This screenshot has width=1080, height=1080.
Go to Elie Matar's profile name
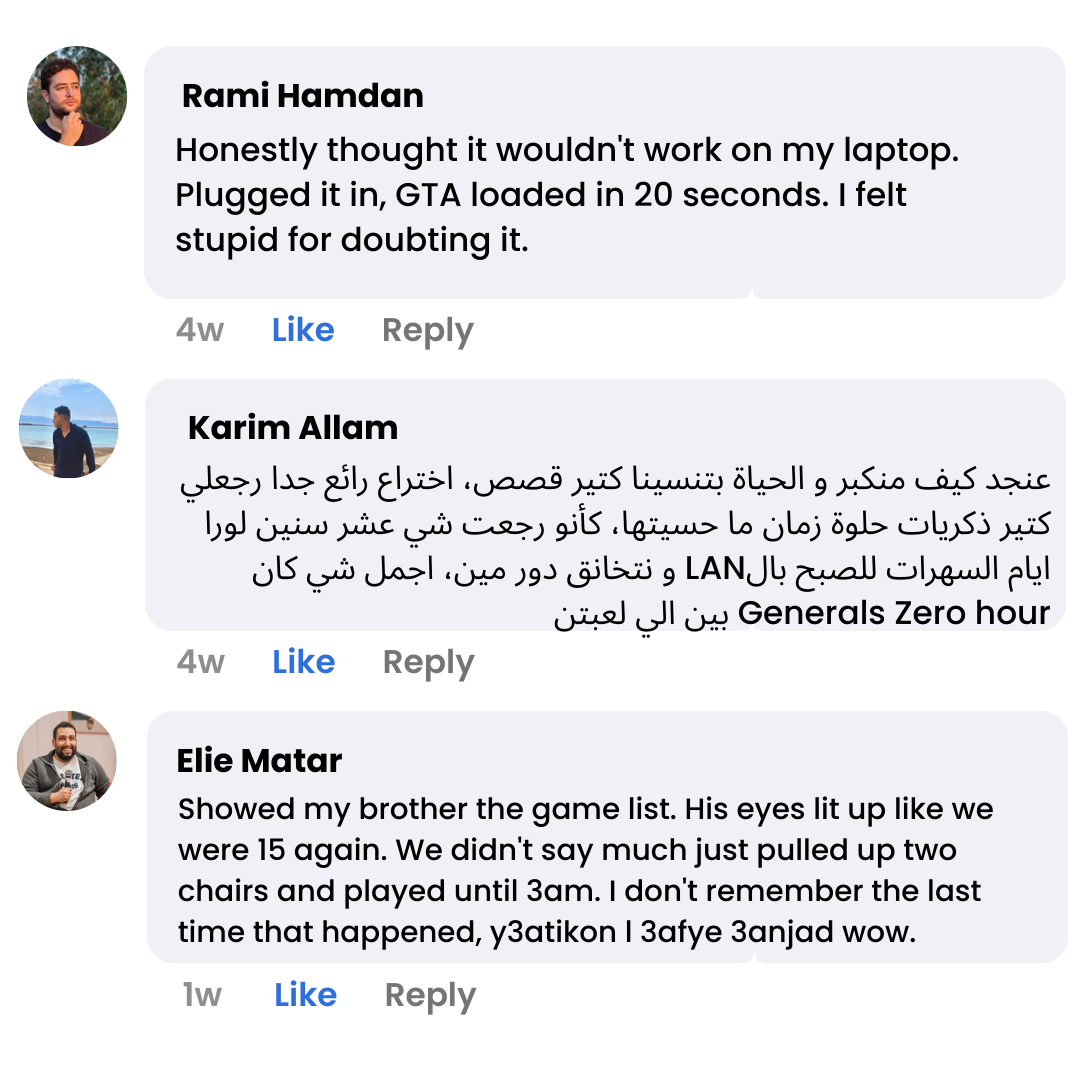[x=259, y=761]
